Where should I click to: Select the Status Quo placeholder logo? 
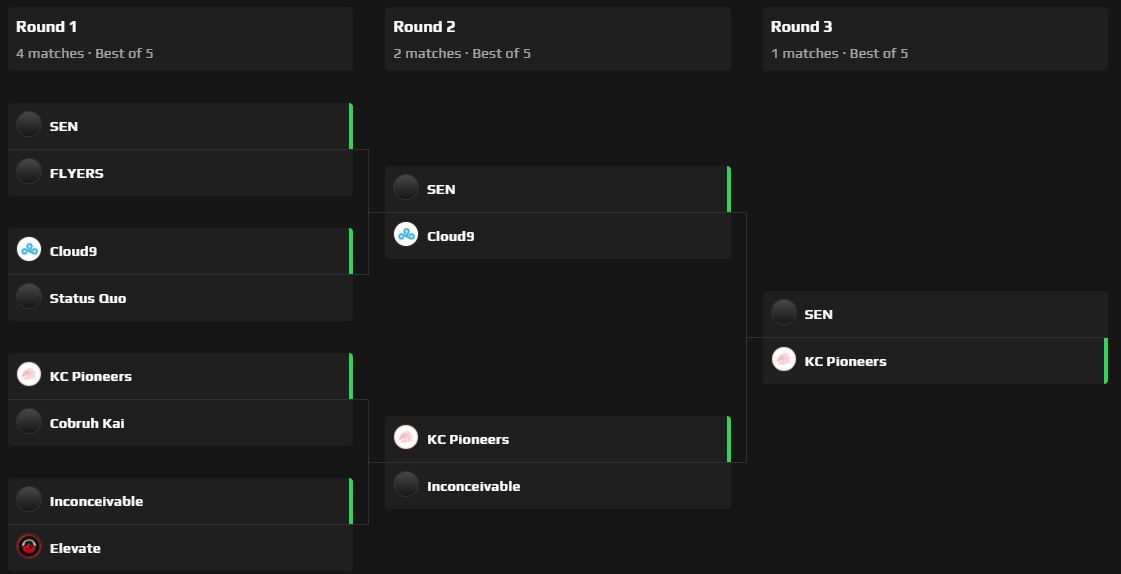click(29, 297)
